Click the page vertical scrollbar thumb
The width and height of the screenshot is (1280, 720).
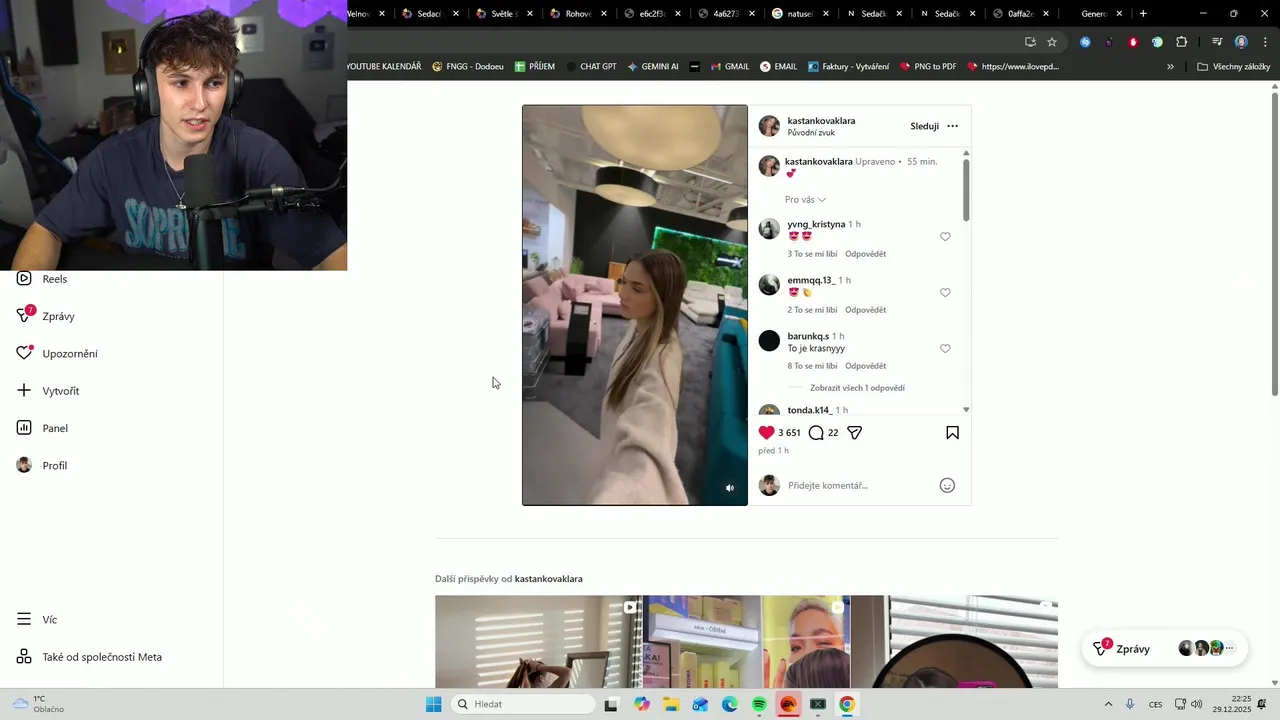[x=1275, y=245]
